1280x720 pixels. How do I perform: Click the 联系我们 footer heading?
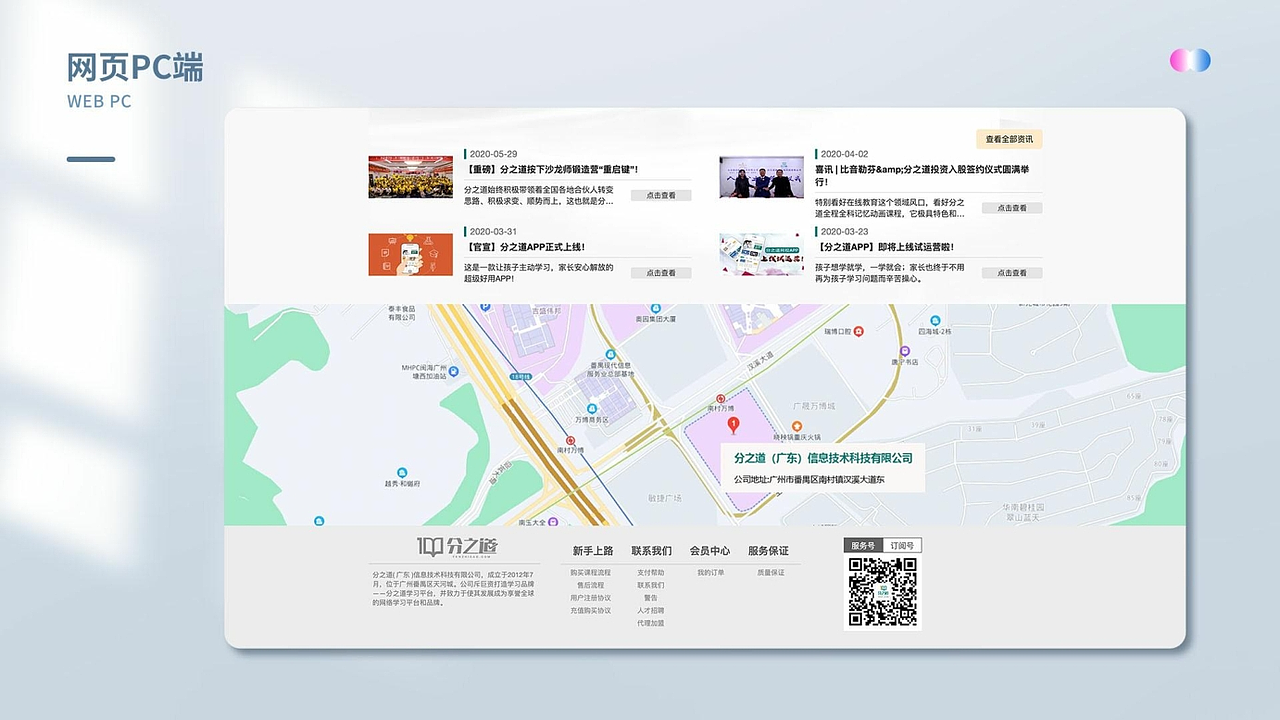[x=651, y=551]
